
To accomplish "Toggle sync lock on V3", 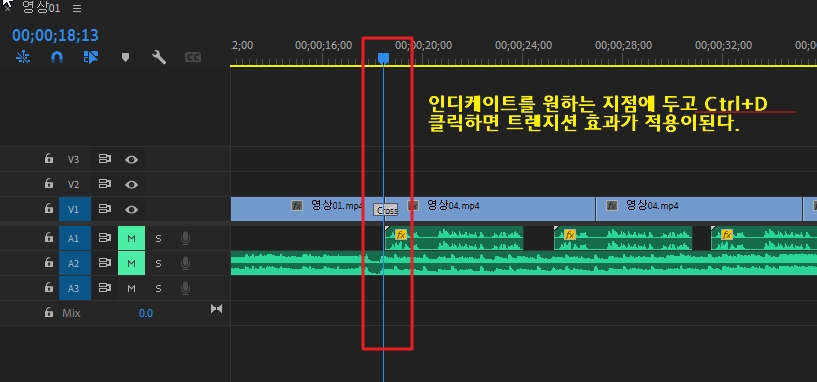I will point(105,159).
